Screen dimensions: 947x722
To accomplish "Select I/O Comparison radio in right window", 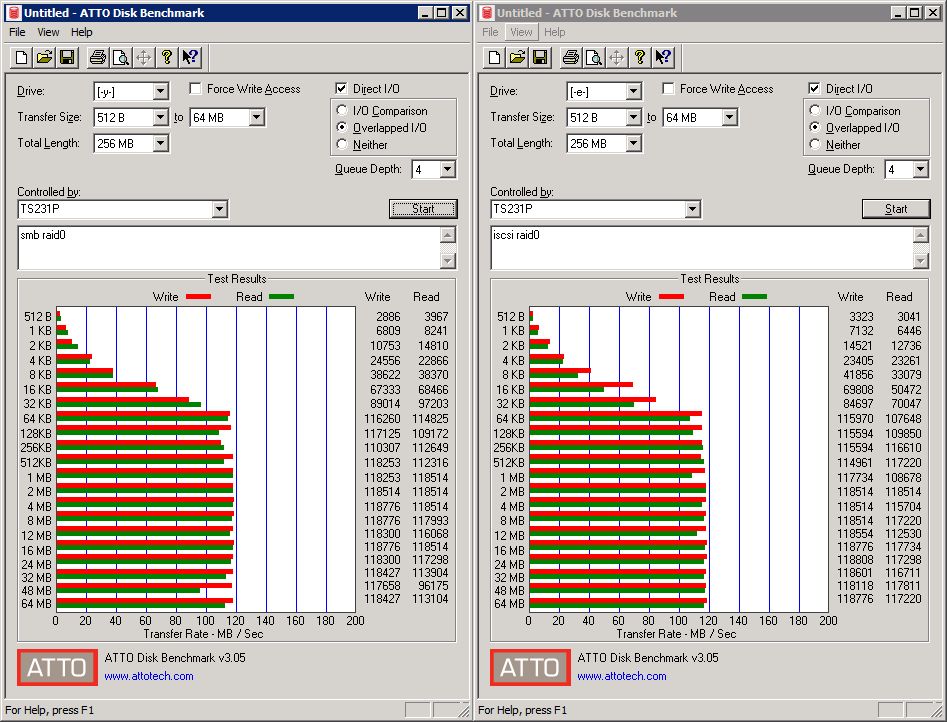I will point(815,111).
